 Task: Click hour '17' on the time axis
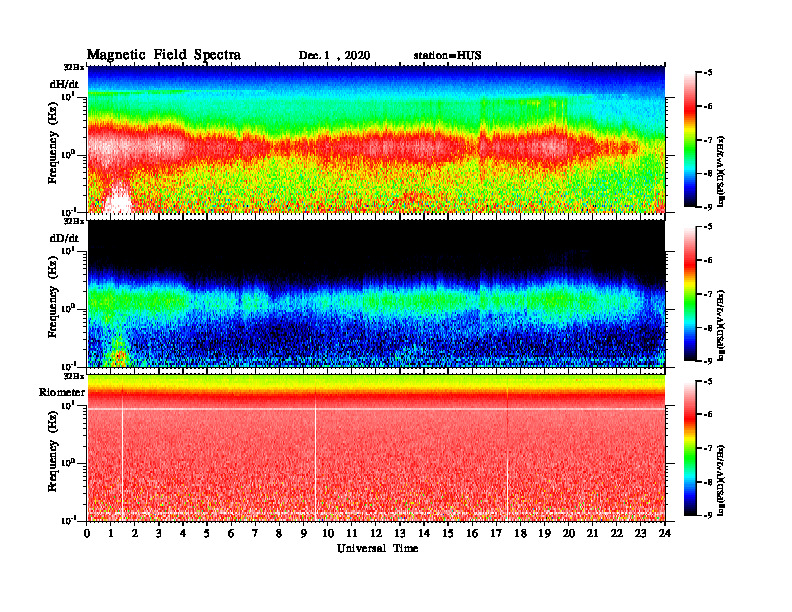[496, 533]
